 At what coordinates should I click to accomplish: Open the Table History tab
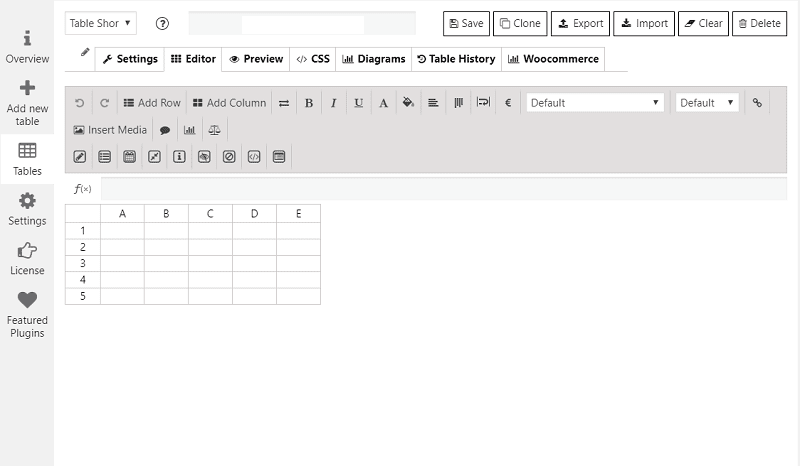point(456,59)
